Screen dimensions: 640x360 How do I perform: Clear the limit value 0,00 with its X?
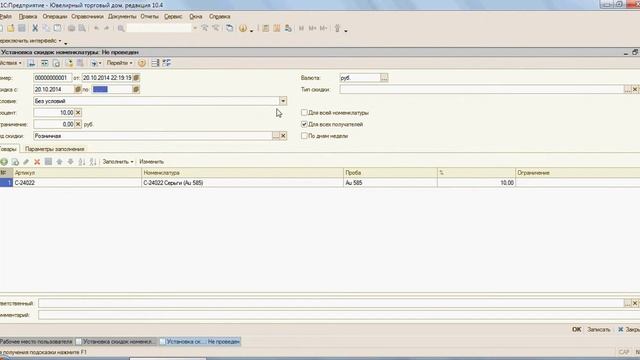pyautogui.click(x=78, y=124)
